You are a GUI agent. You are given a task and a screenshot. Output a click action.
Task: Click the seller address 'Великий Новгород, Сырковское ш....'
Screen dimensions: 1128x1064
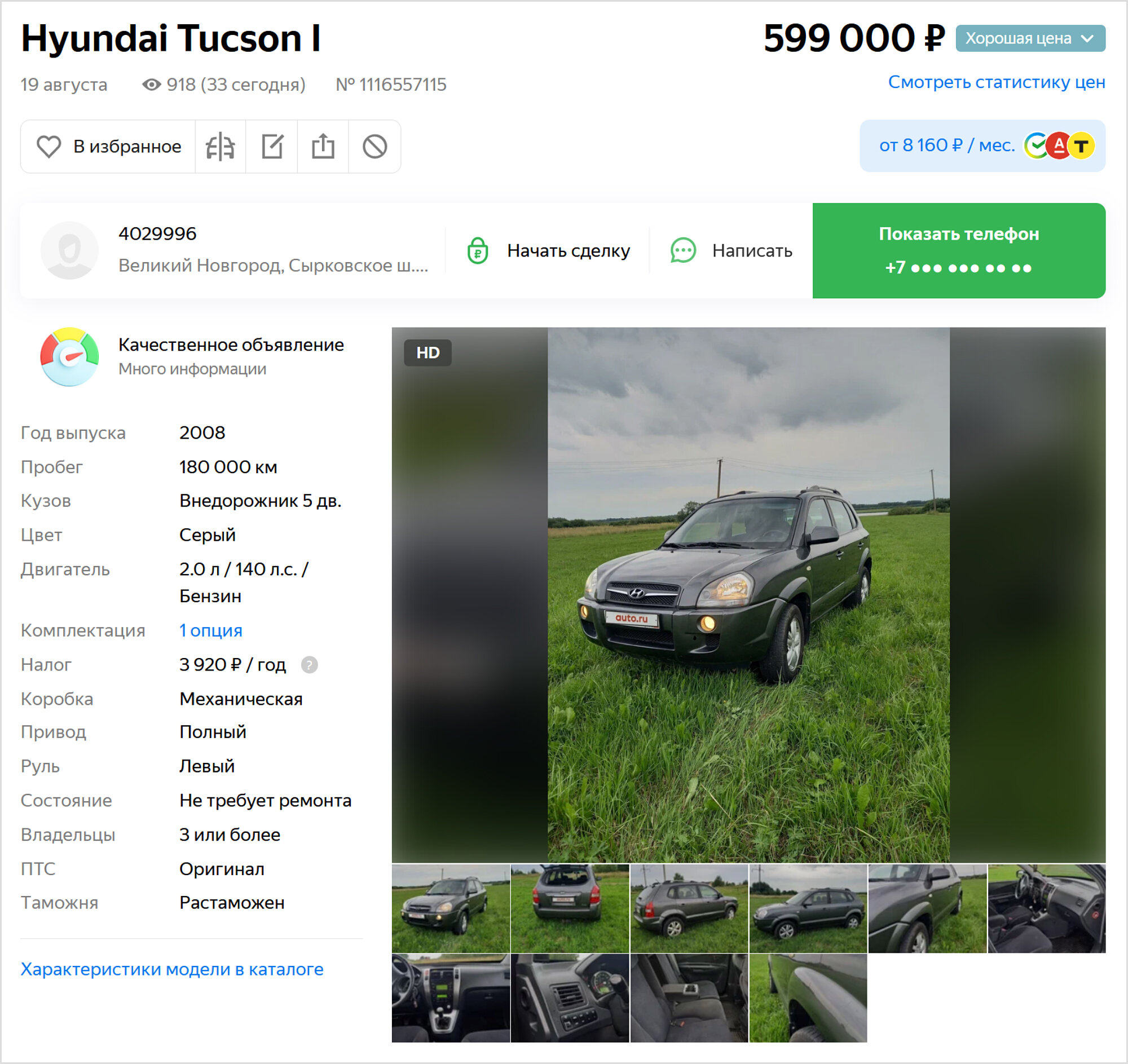(273, 266)
